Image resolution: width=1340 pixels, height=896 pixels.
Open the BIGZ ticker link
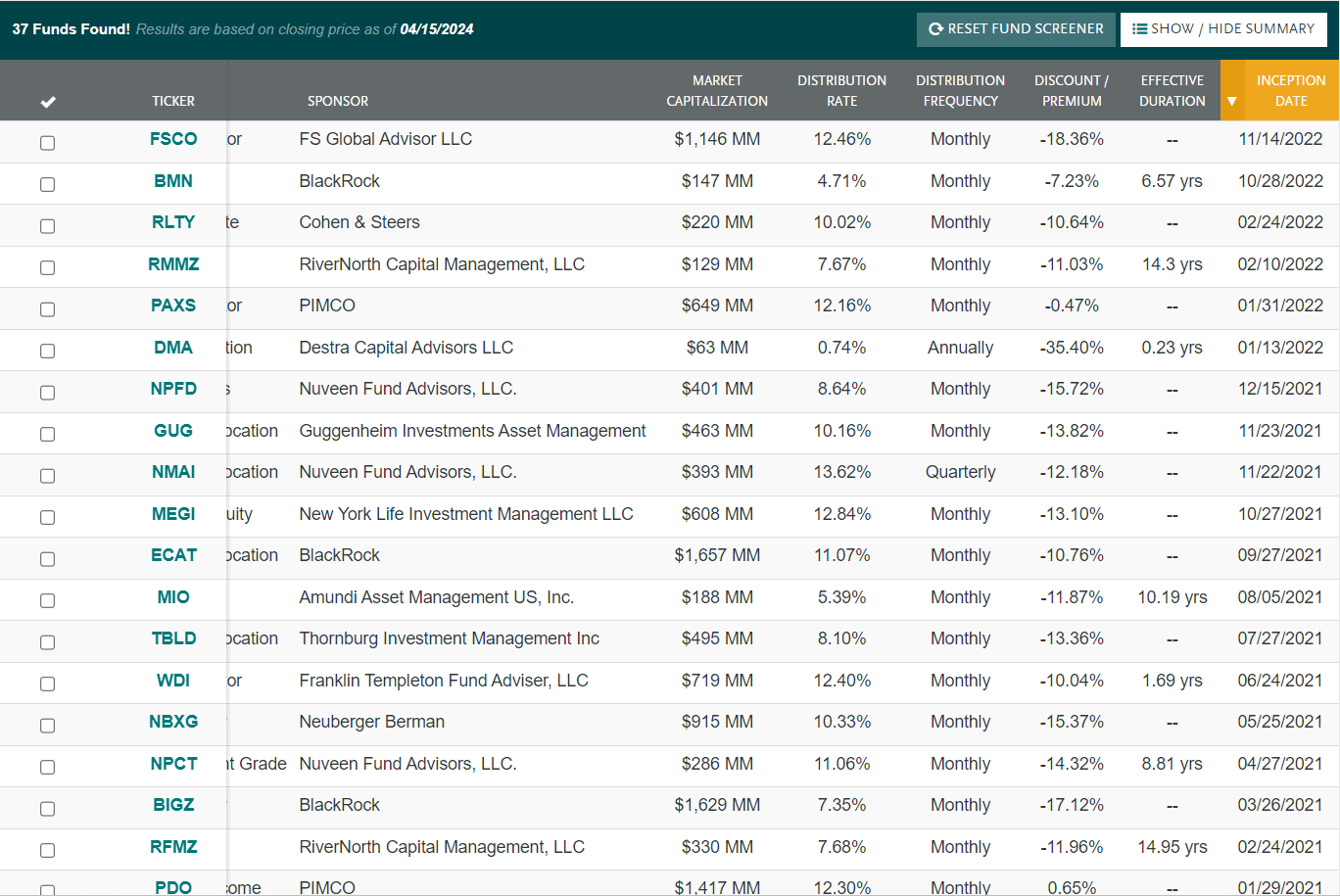(173, 804)
